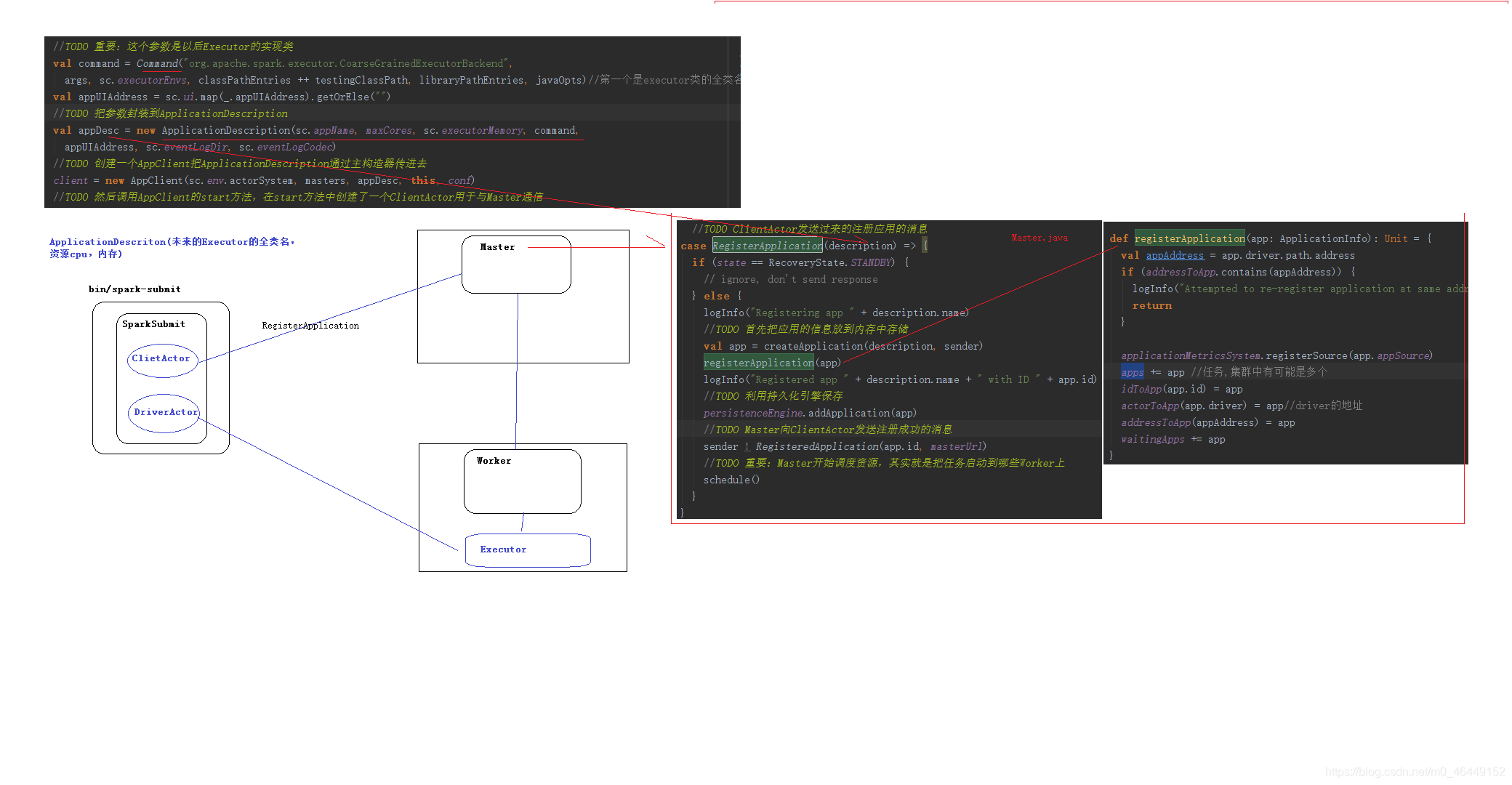Click the RegisterApplication arrow label
1512x785 pixels.
click(x=310, y=326)
